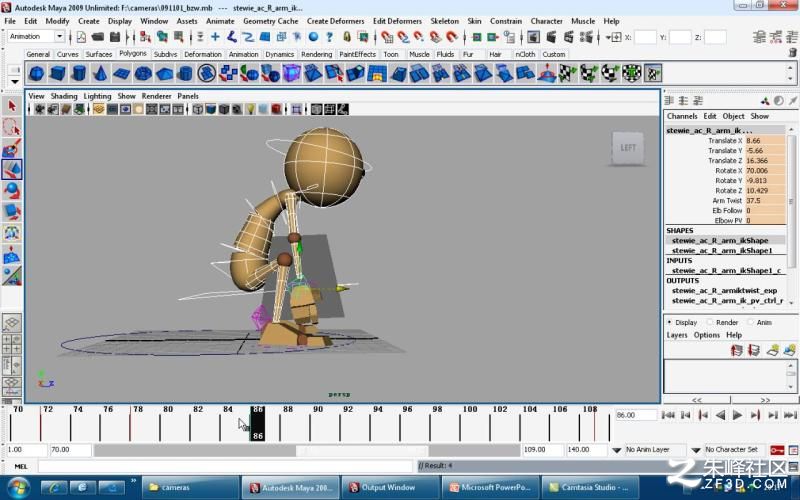Switch to the Rendering shelf tab
This screenshot has height=500, width=800.
316,54
